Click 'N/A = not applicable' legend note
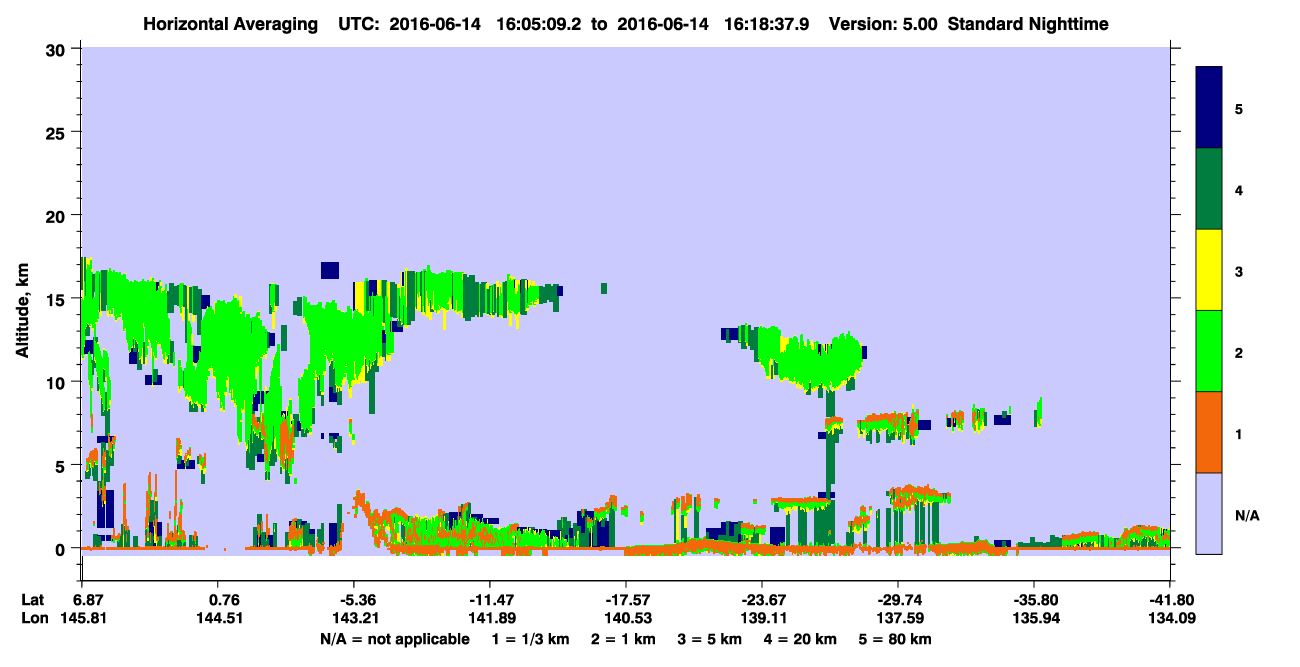This screenshot has height=667, width=1300. pyautogui.click(x=394, y=639)
